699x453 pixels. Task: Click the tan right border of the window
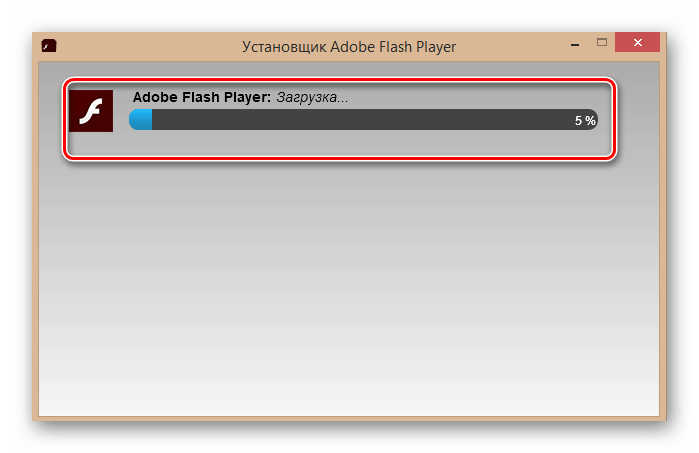(663, 239)
